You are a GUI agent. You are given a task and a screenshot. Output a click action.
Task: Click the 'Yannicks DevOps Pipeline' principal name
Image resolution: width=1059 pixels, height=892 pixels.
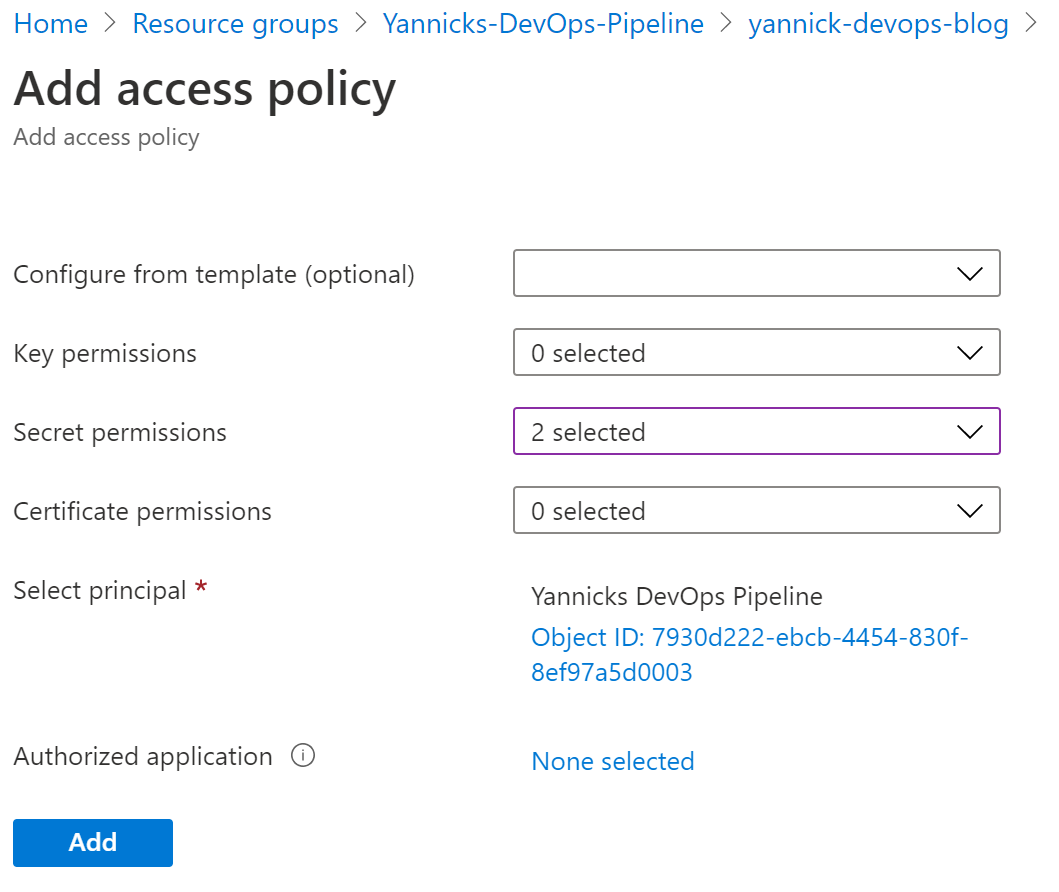pos(677,597)
